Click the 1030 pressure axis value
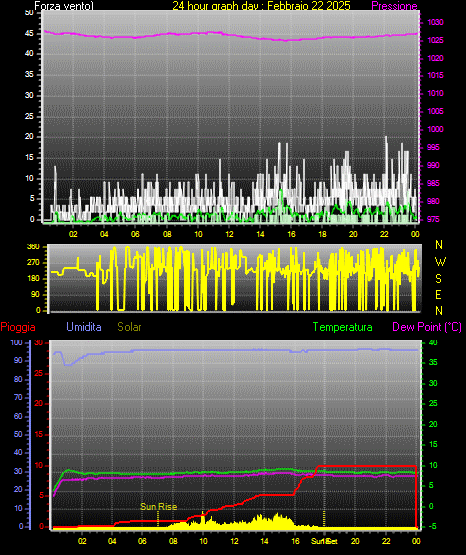The width and height of the screenshot is (466, 555). 435,22
